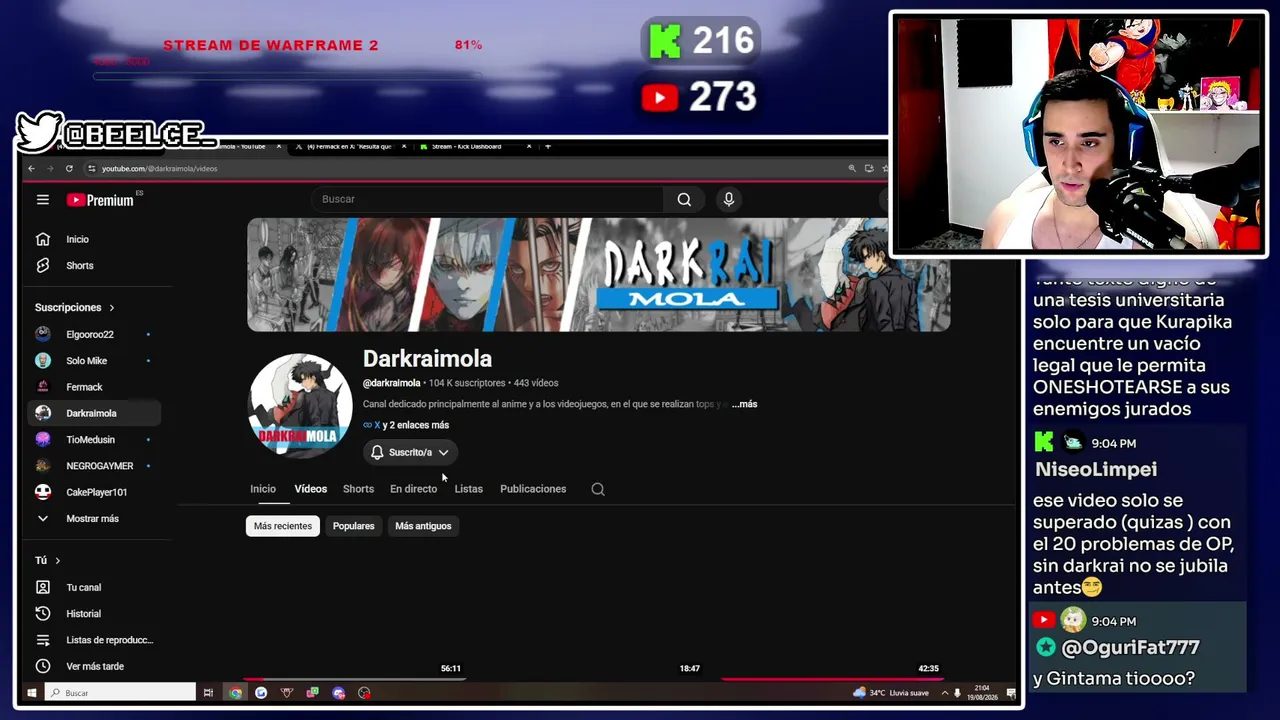Viewport: 1280px width, 720px height.
Task: Expand the Tú section
Action: tap(48, 561)
